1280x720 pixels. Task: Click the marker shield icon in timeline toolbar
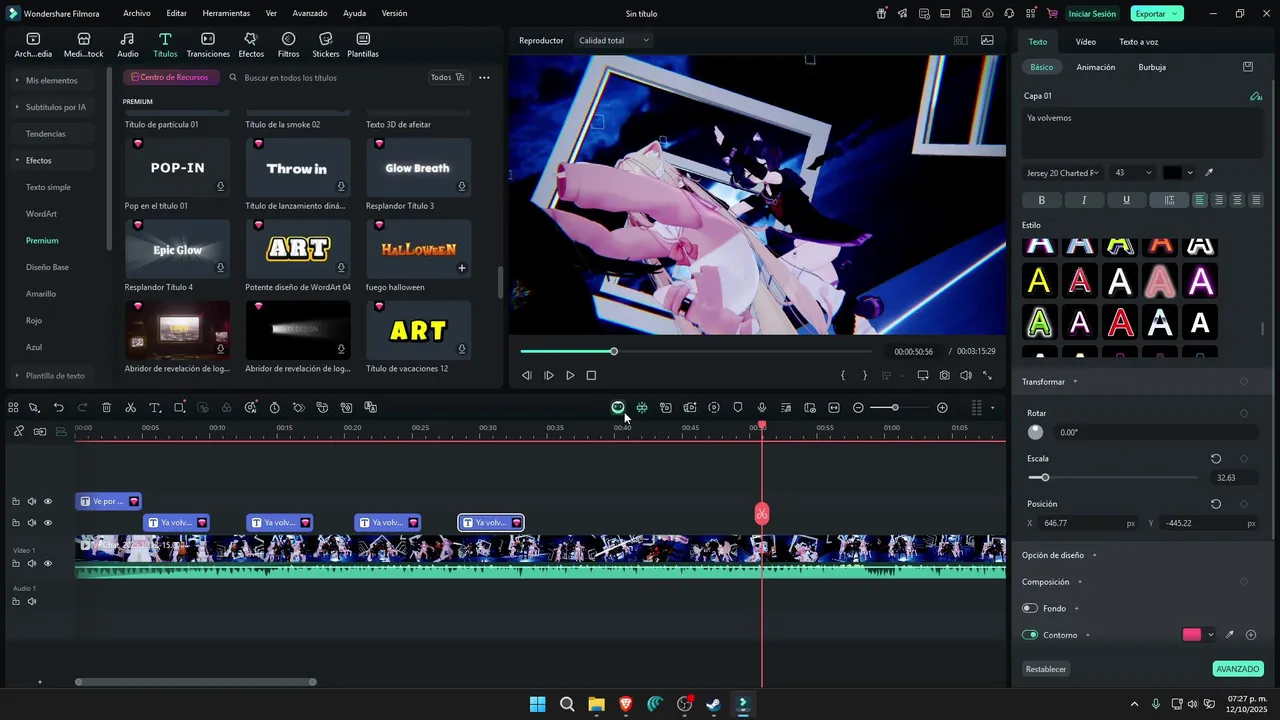pos(738,408)
